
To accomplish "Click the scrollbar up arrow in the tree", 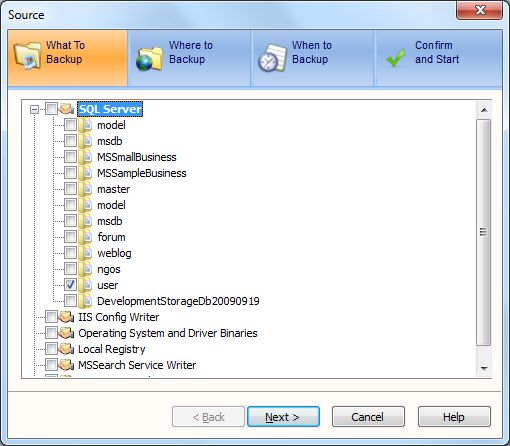I will point(484,110).
